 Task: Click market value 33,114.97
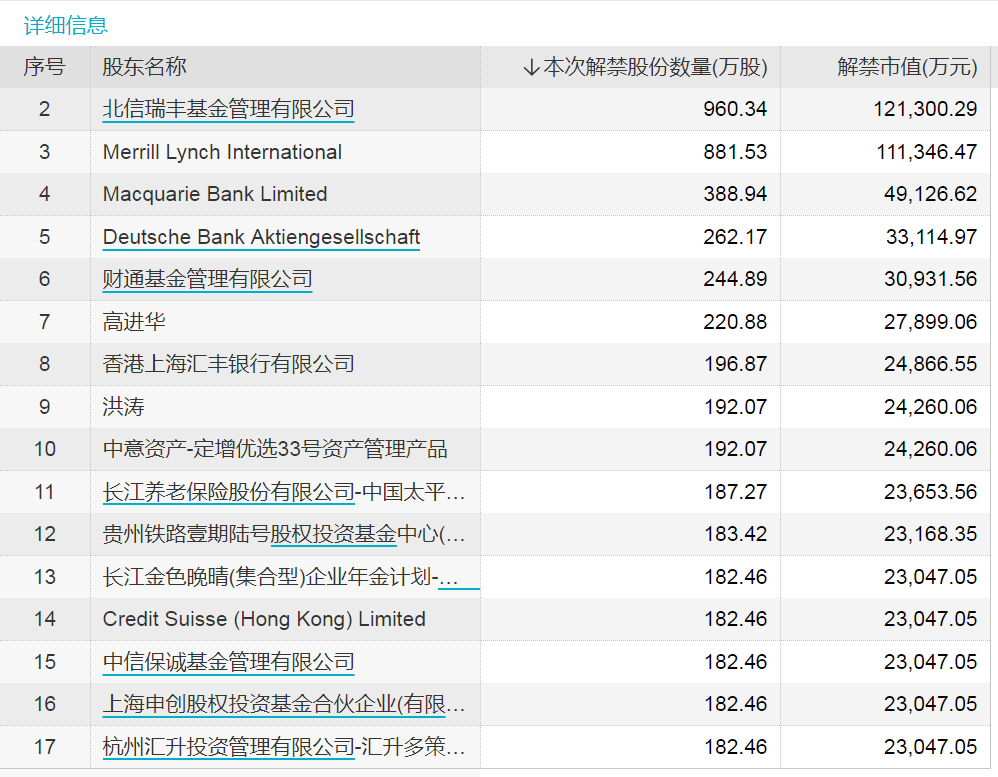tap(931, 237)
